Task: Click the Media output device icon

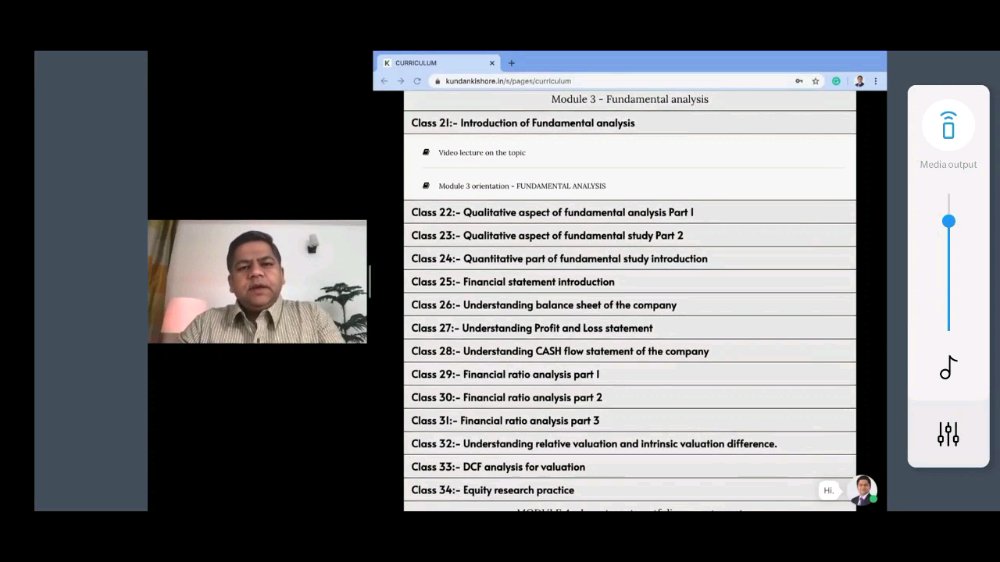Action: [x=948, y=125]
